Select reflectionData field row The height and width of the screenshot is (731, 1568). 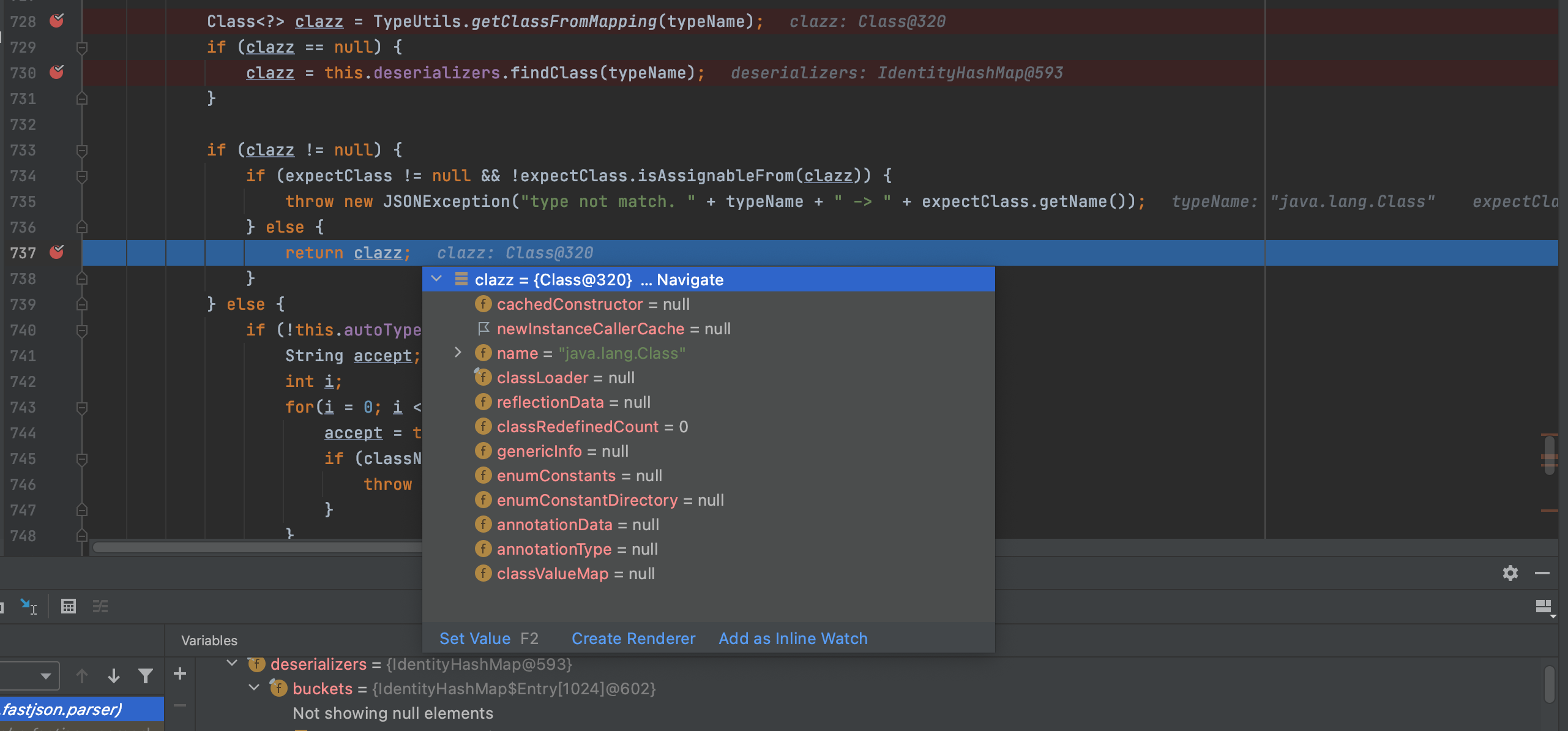tap(709, 402)
